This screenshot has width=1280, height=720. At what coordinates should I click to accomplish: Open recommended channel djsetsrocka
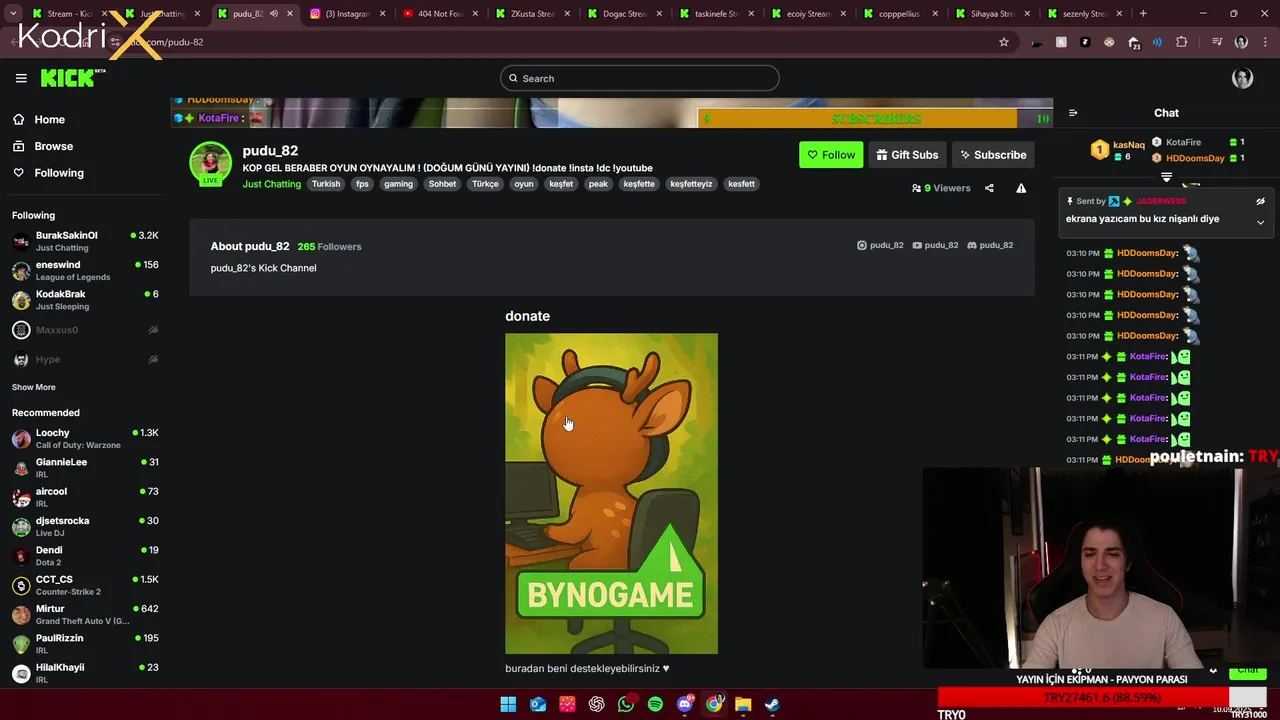[85, 526]
